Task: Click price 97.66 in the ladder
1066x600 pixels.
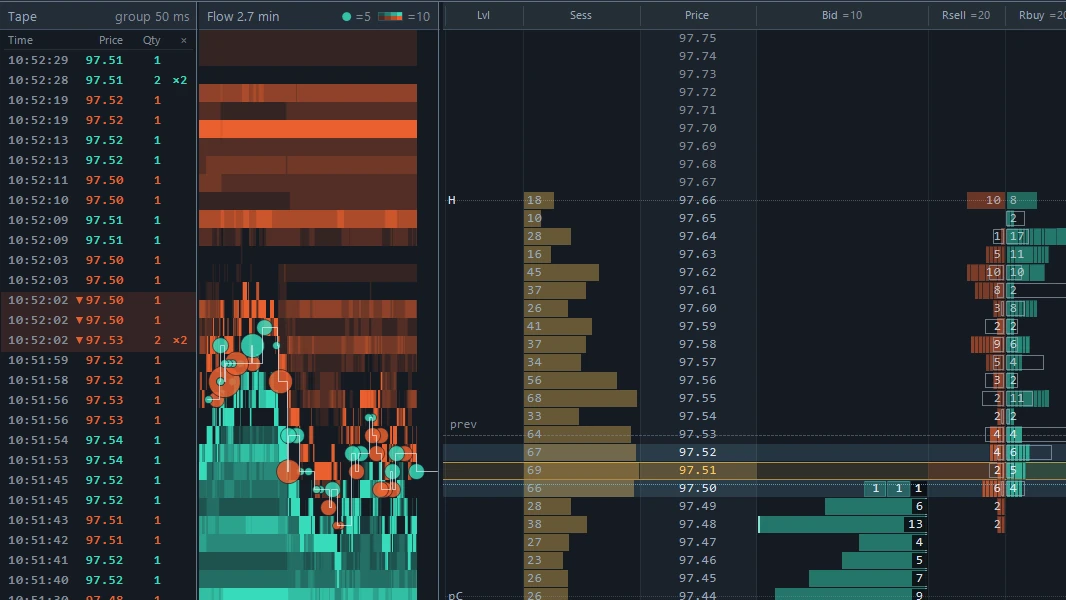Action: [697, 200]
